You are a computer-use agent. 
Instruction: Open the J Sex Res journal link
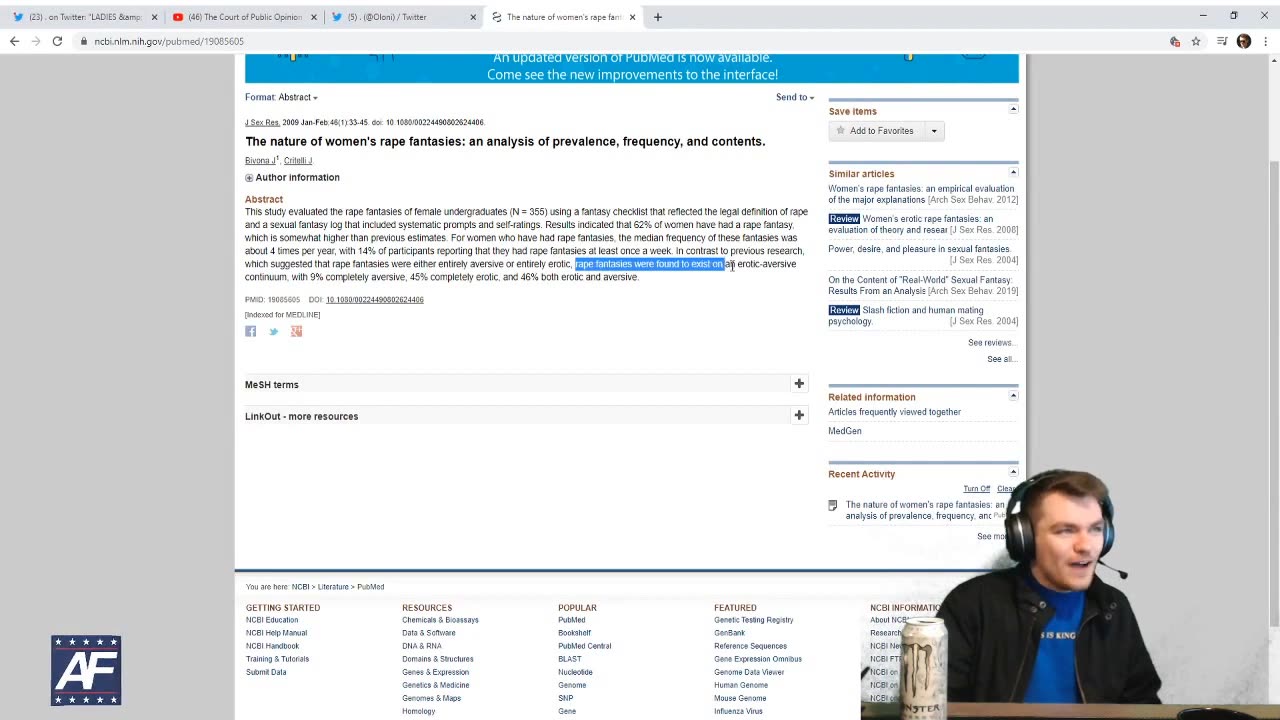pyautogui.click(x=262, y=122)
